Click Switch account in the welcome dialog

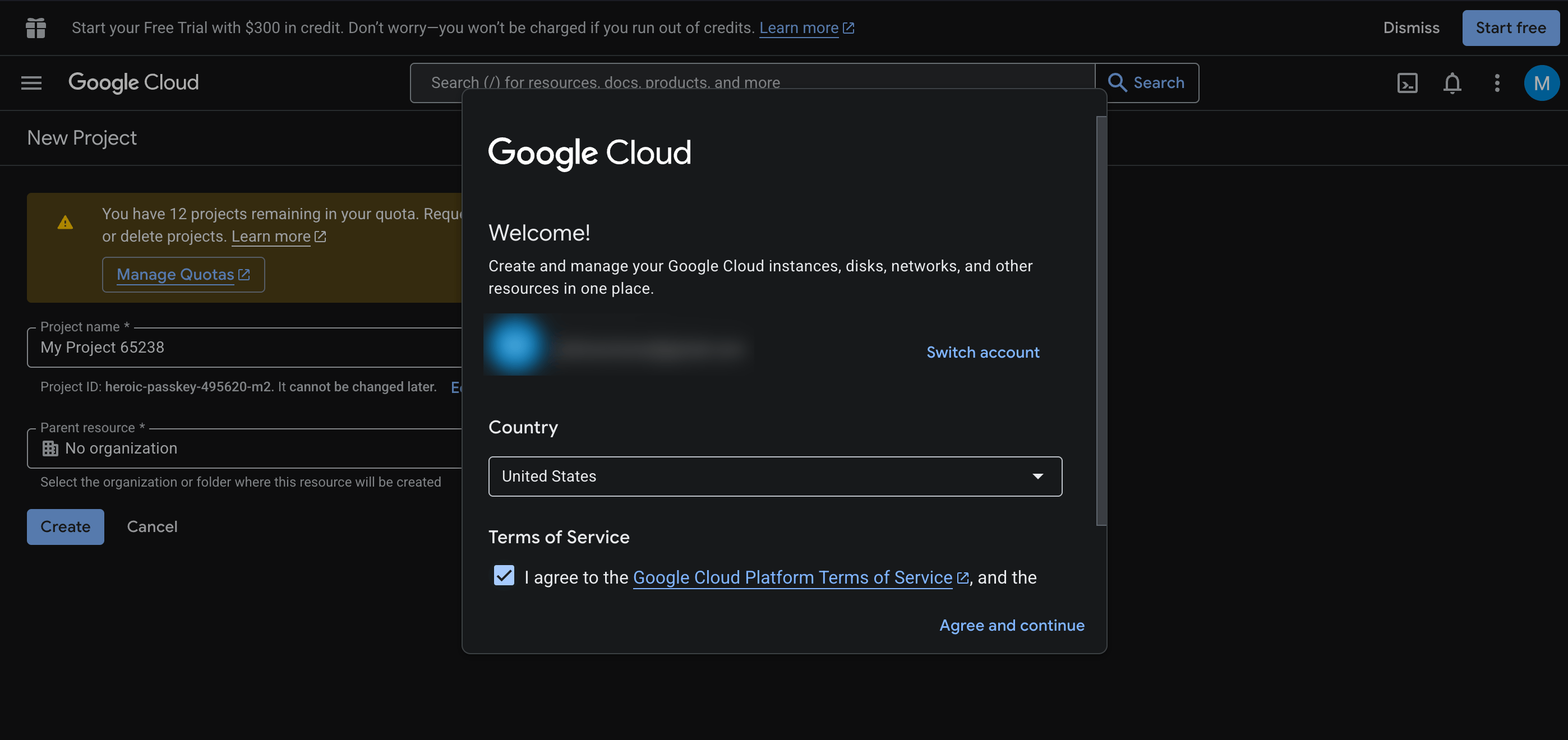click(x=983, y=353)
